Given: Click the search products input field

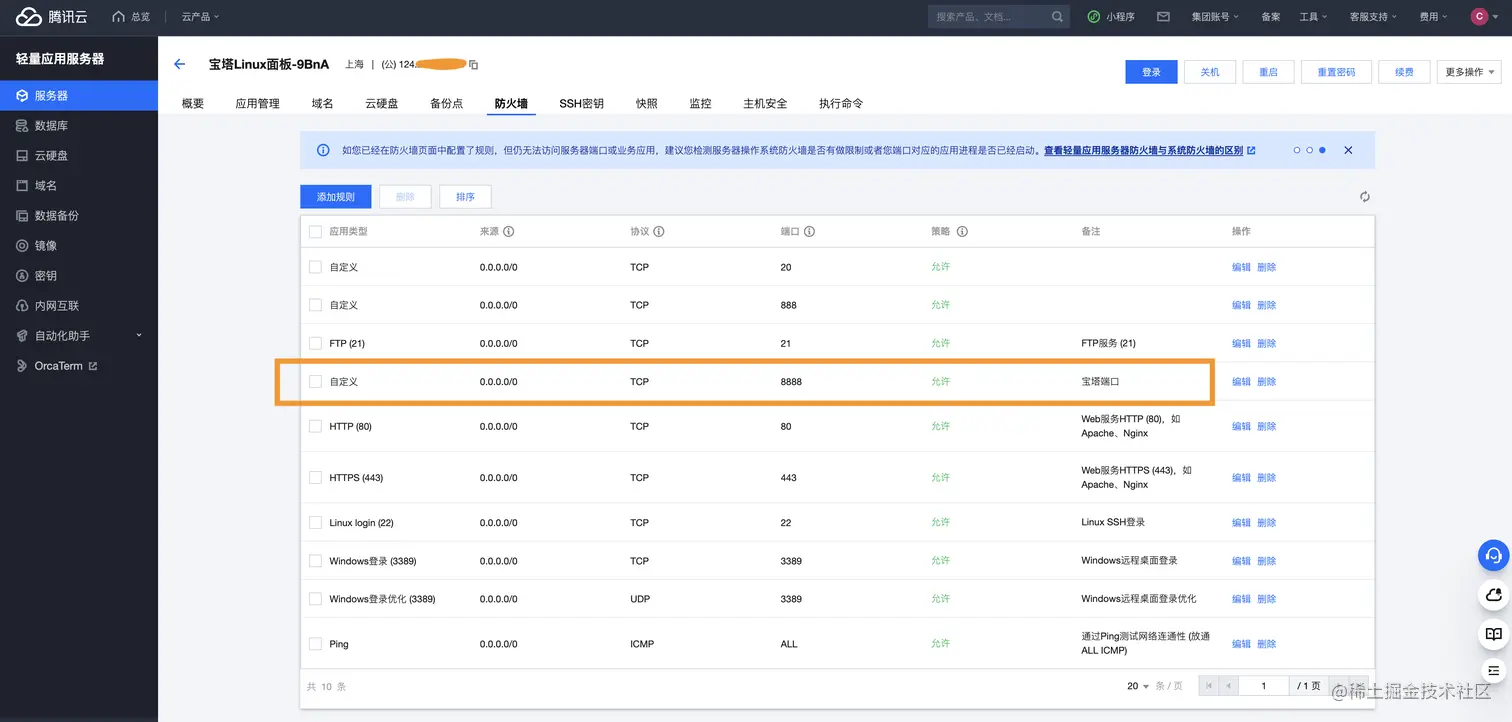Looking at the screenshot, I should pyautogui.click(x=989, y=17).
